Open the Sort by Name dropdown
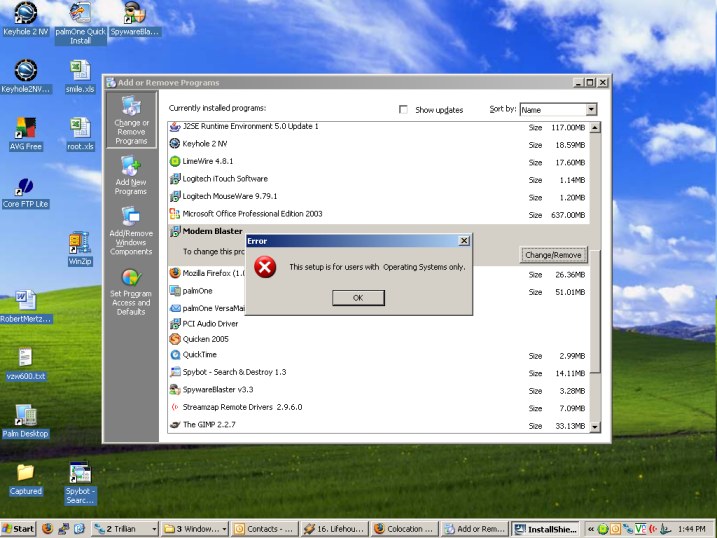The height and width of the screenshot is (538, 717). (x=591, y=109)
